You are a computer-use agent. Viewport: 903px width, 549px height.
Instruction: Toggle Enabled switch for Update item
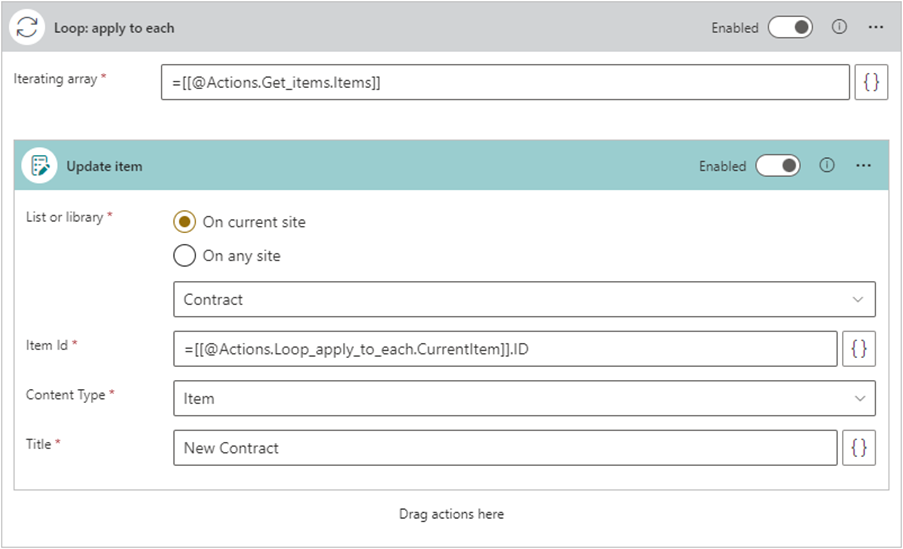point(777,166)
